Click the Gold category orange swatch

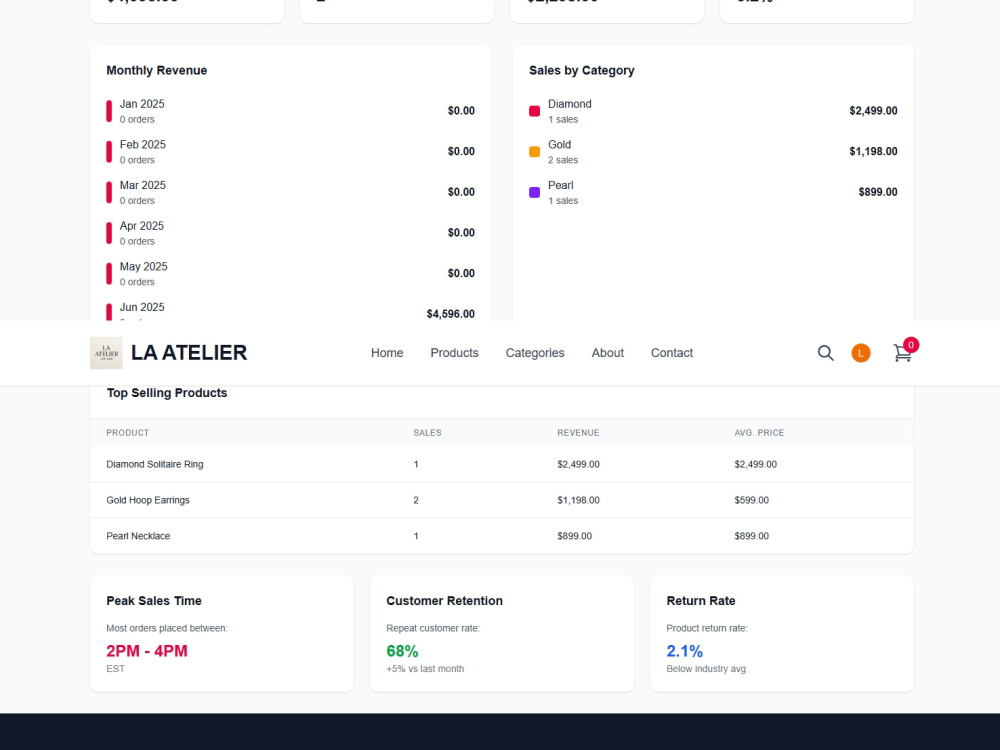(534, 152)
